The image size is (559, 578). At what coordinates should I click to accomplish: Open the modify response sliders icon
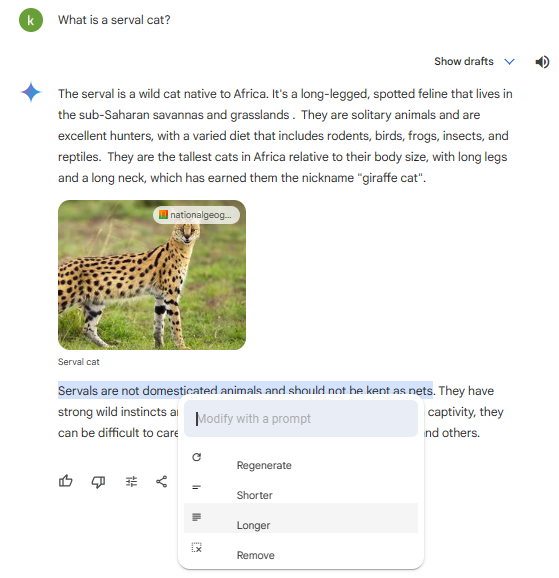[131, 481]
